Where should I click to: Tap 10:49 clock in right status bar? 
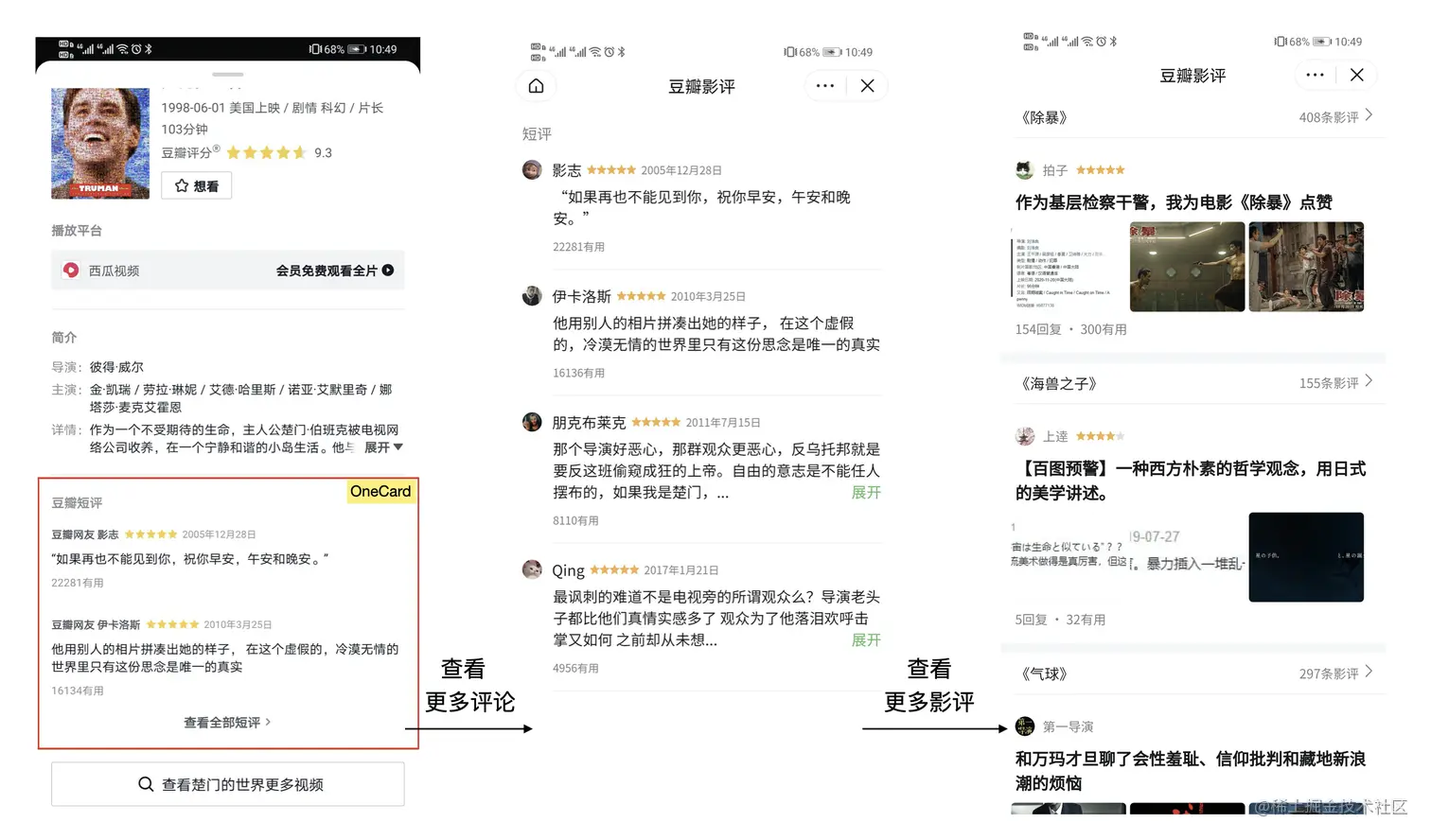pos(1349,42)
